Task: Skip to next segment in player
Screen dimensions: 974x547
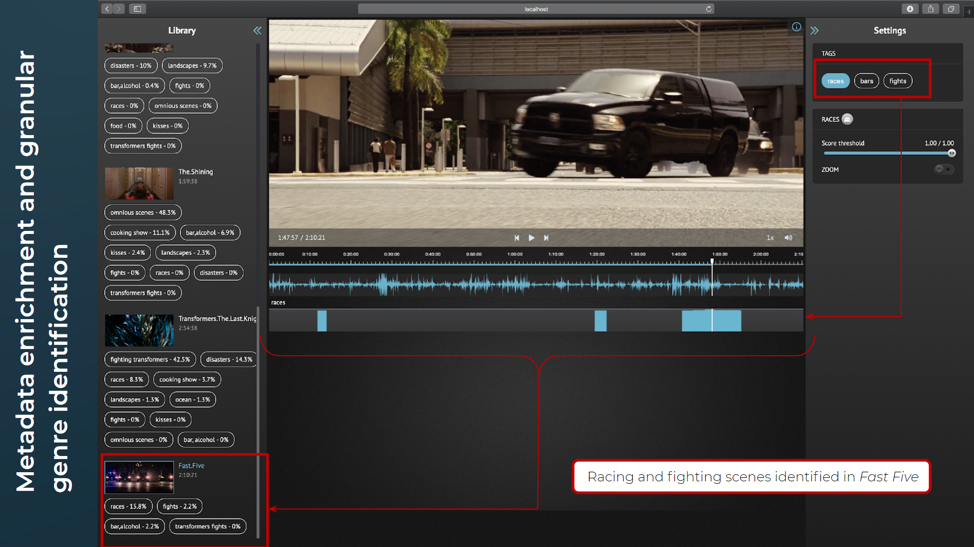Action: (546, 238)
